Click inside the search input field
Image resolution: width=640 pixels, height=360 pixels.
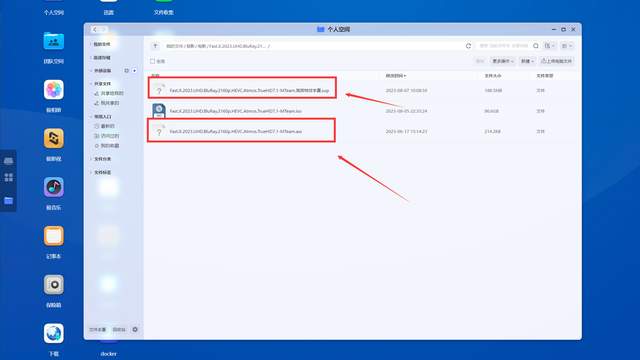pyautogui.click(x=503, y=46)
